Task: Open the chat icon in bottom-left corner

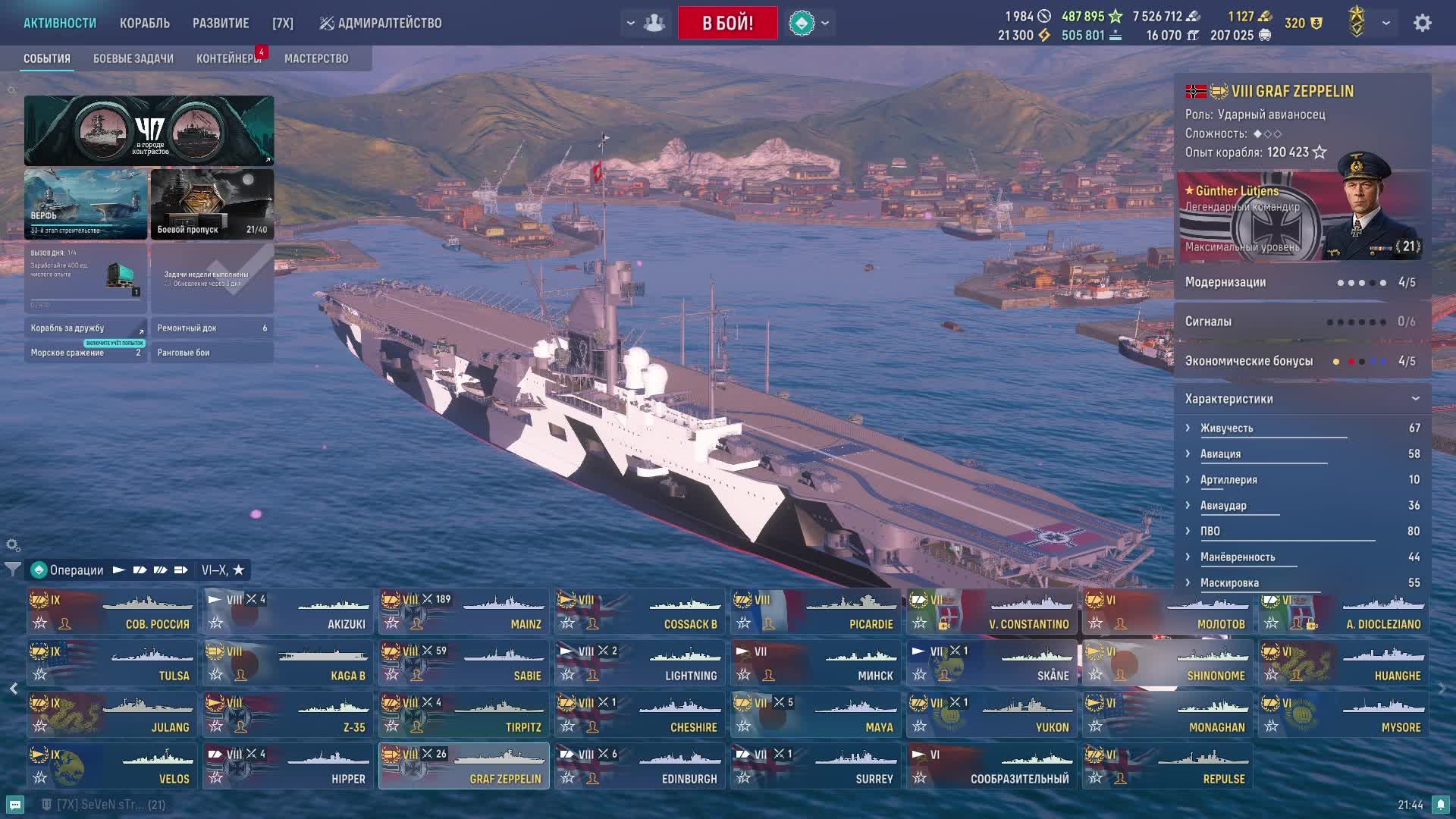Action: 15,805
